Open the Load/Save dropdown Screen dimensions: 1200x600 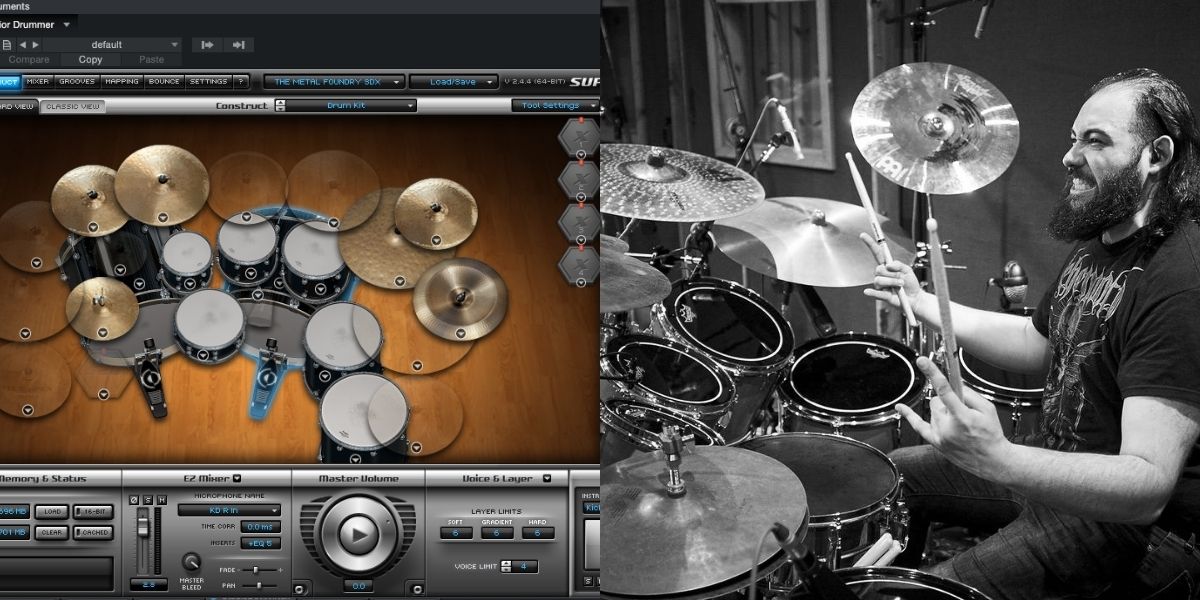[455, 82]
